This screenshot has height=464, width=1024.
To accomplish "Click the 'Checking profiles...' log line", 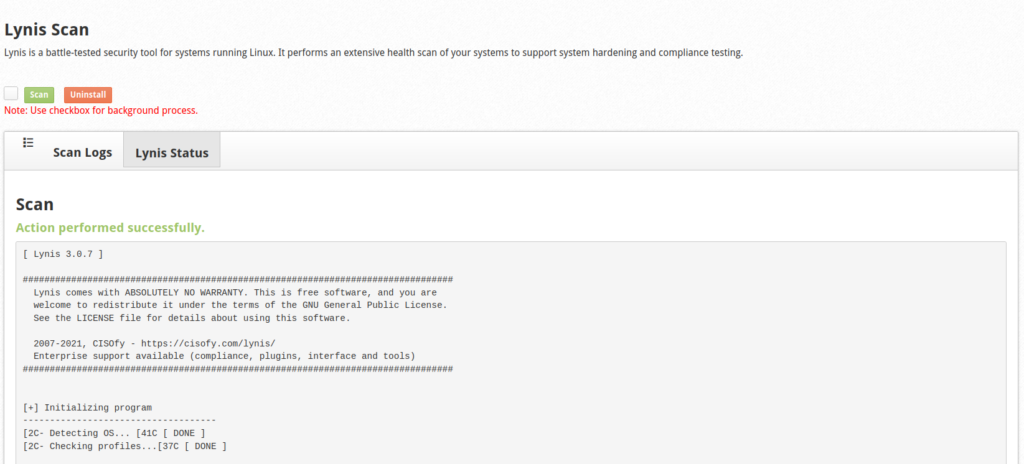I will [124, 446].
